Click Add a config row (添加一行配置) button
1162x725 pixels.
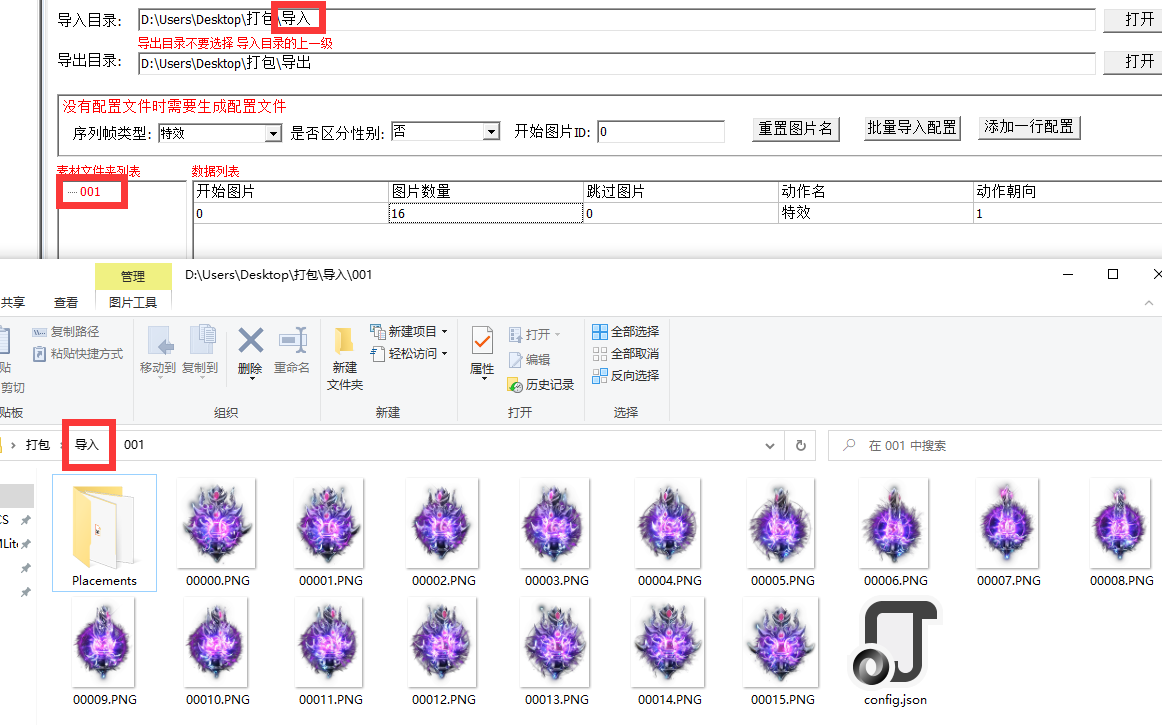[x=1029, y=128]
